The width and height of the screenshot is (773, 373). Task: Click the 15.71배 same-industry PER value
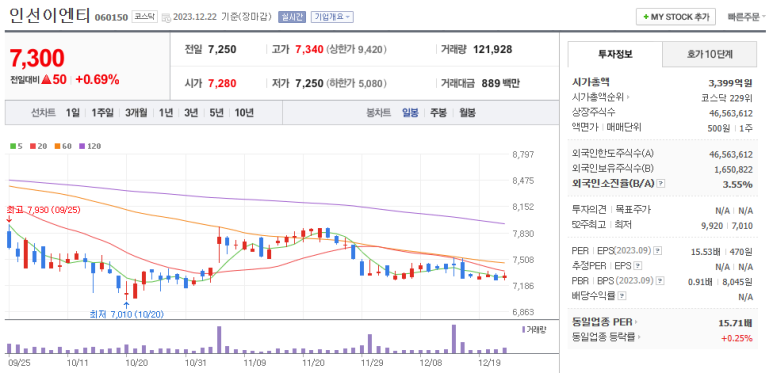[736, 323]
